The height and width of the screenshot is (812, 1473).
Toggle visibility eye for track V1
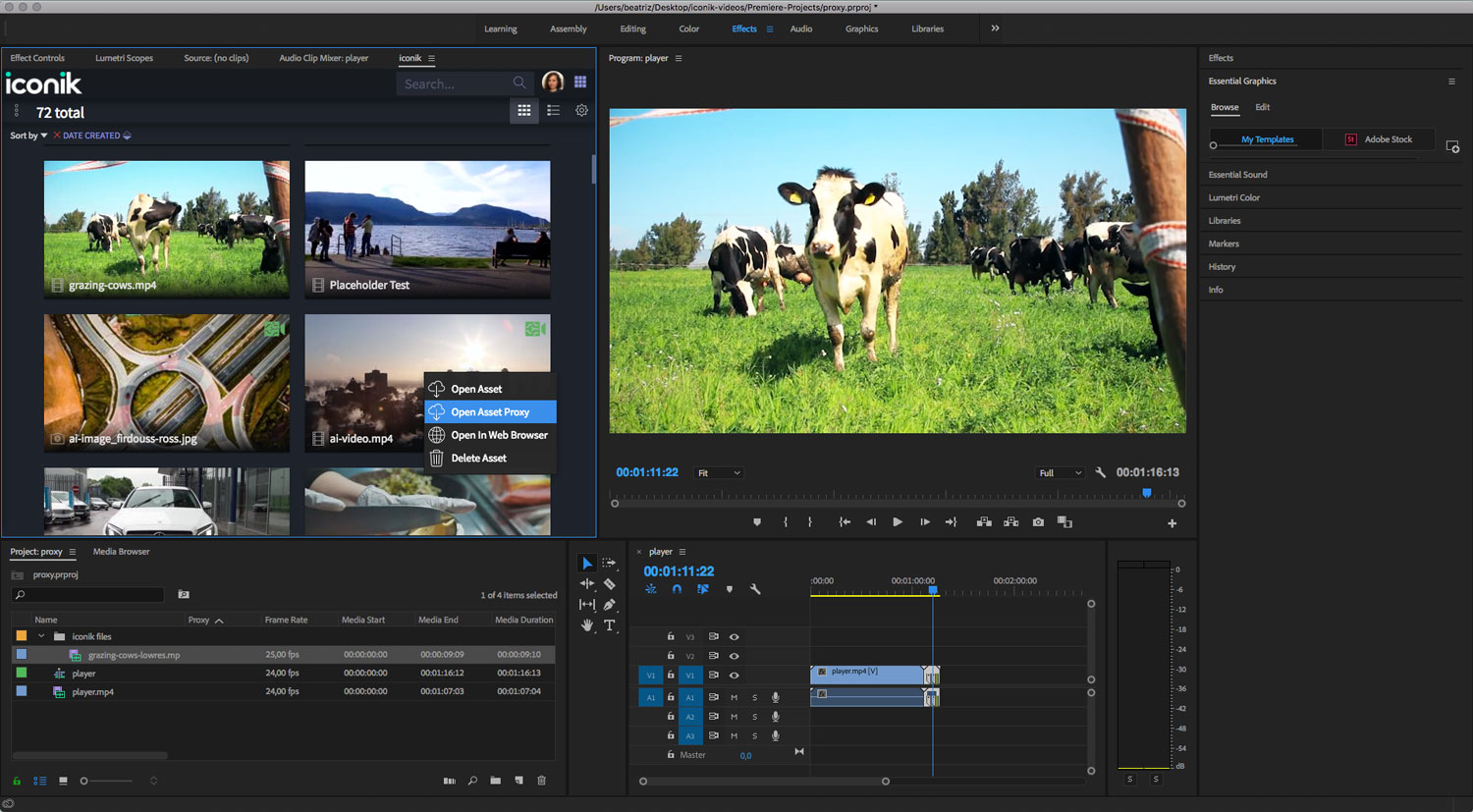pos(734,676)
